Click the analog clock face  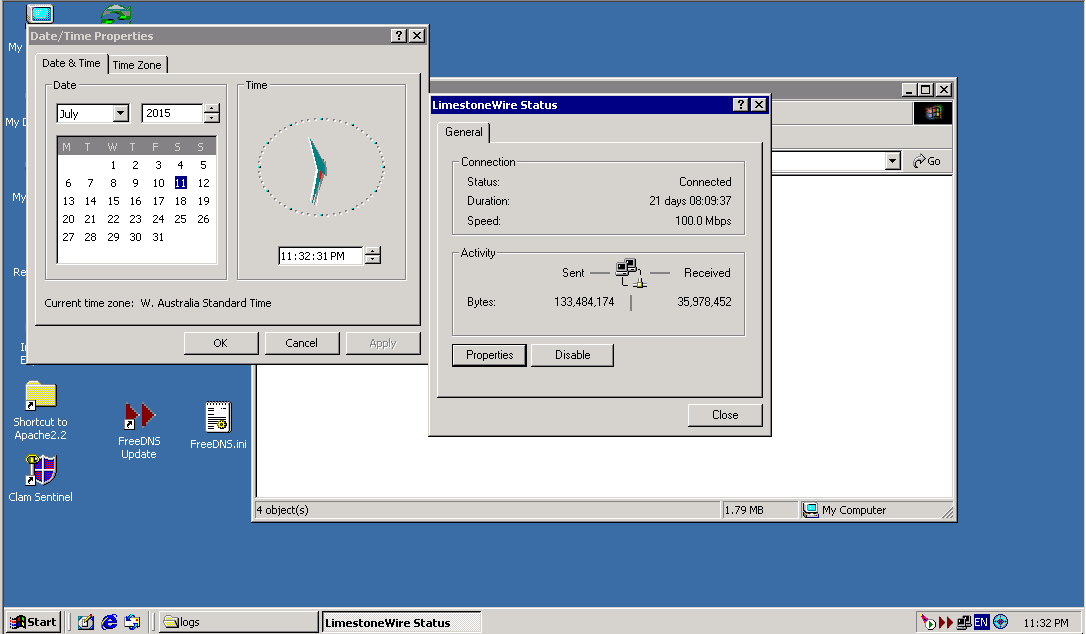click(321, 167)
